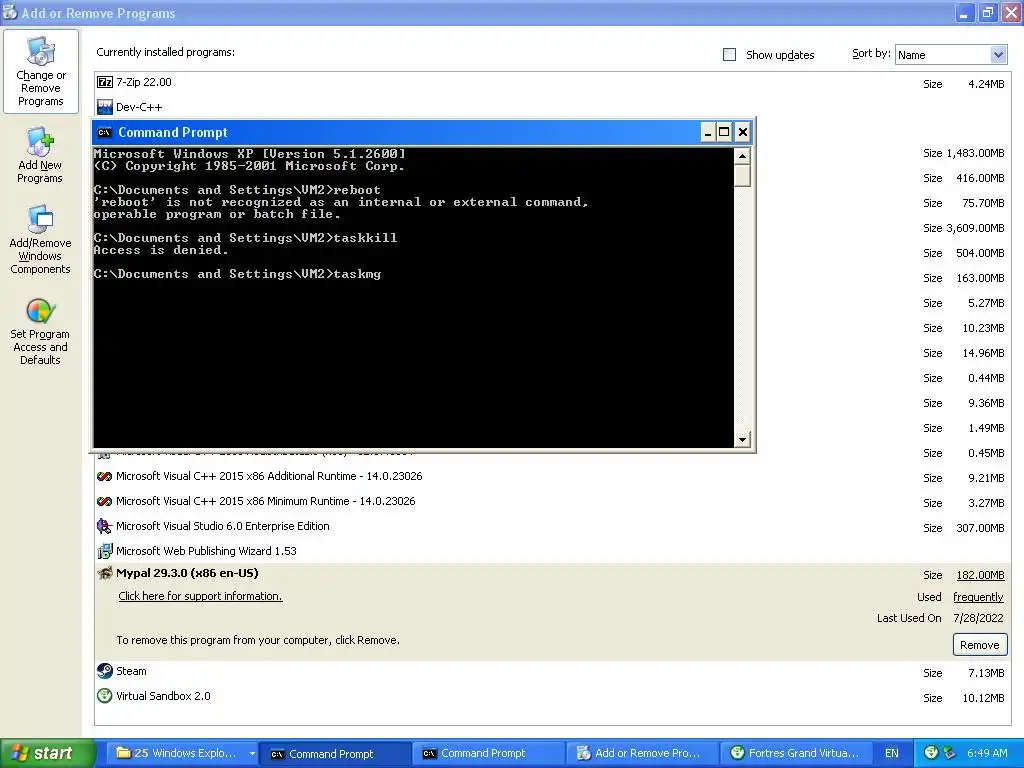Viewport: 1024px width, 768px height.
Task: Select the Steam program icon
Action: [x=104, y=671]
